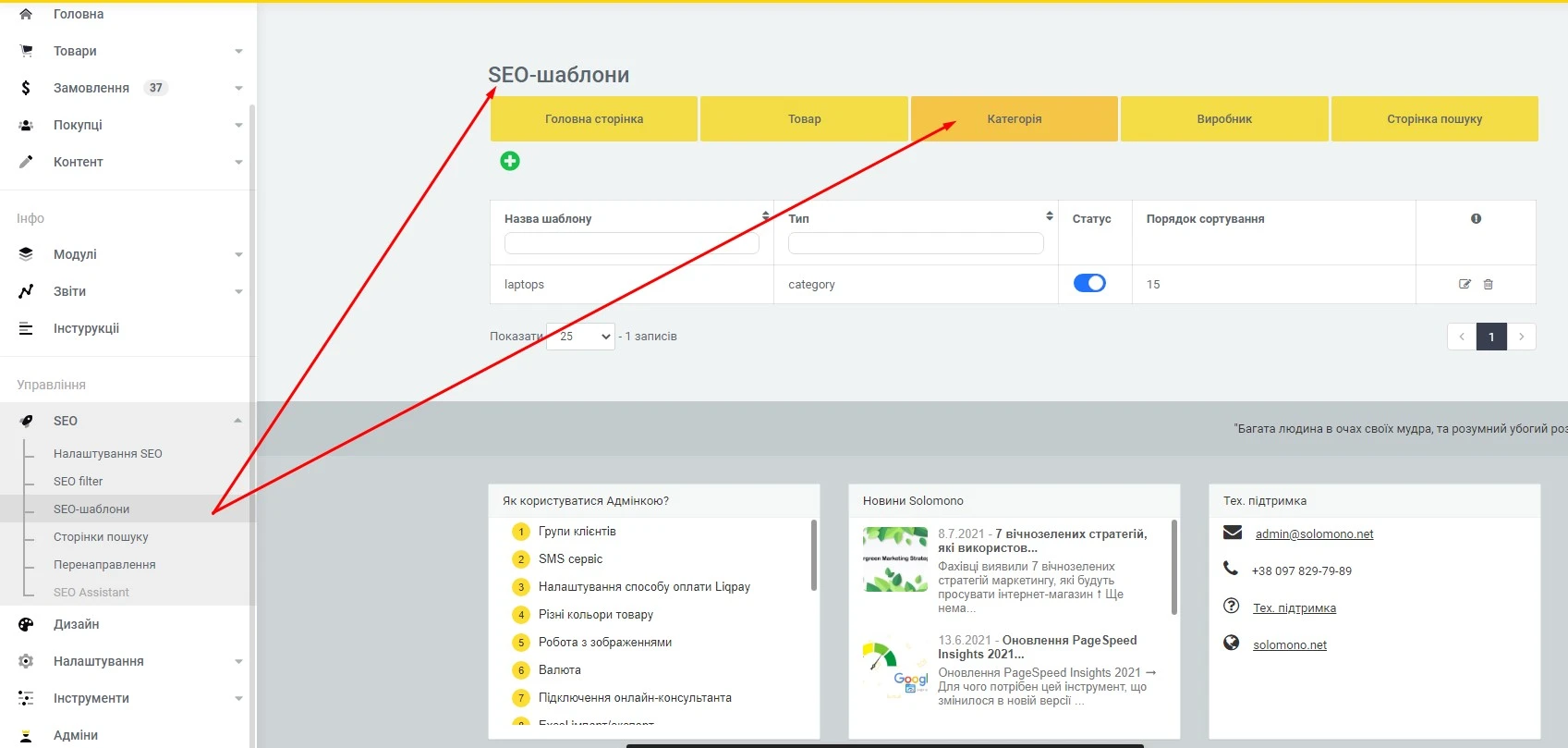The height and width of the screenshot is (748, 1568).
Task: Click the green add template plus icon
Action: pos(509,161)
